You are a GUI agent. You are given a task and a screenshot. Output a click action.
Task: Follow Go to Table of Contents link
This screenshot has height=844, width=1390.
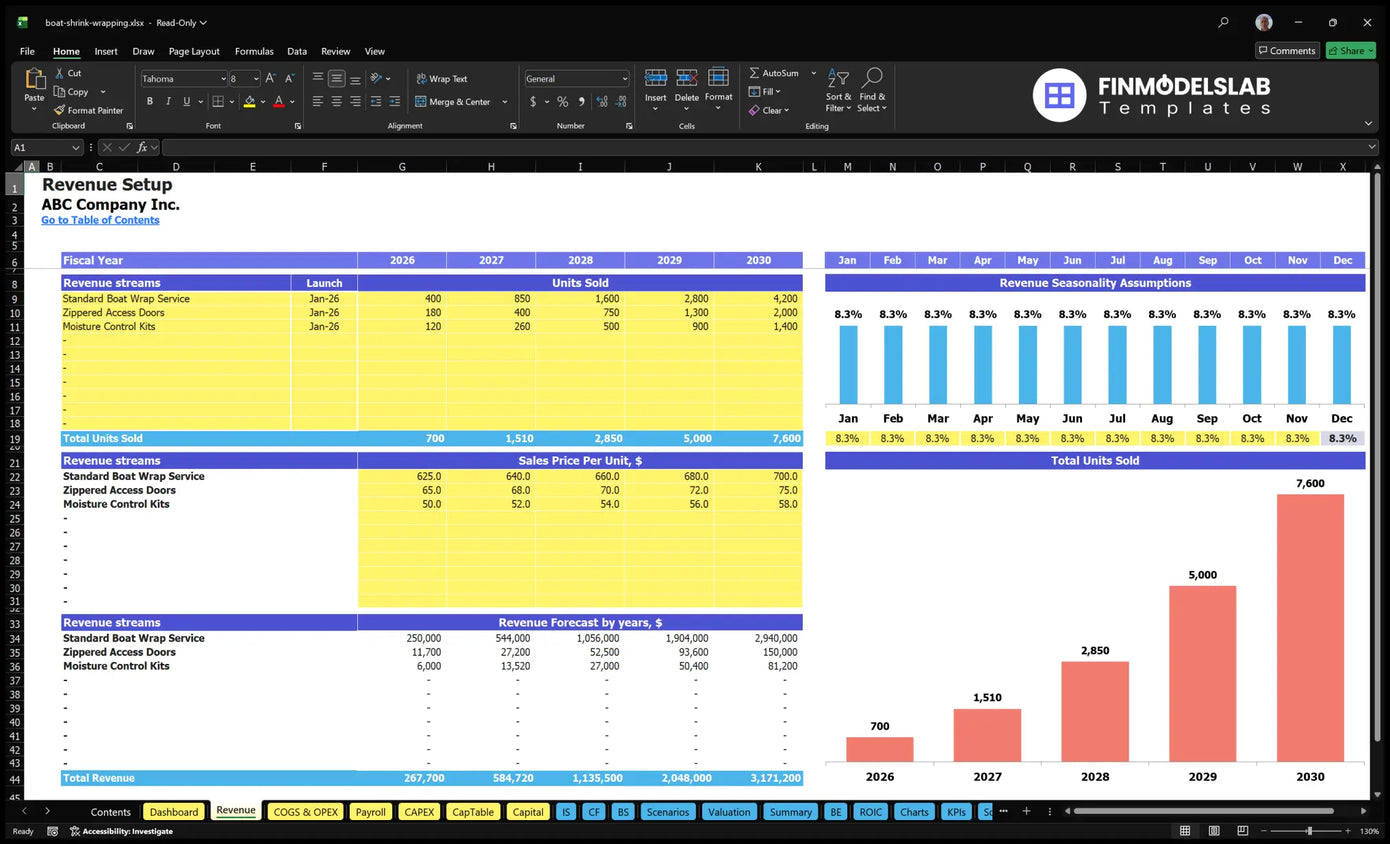pos(100,220)
